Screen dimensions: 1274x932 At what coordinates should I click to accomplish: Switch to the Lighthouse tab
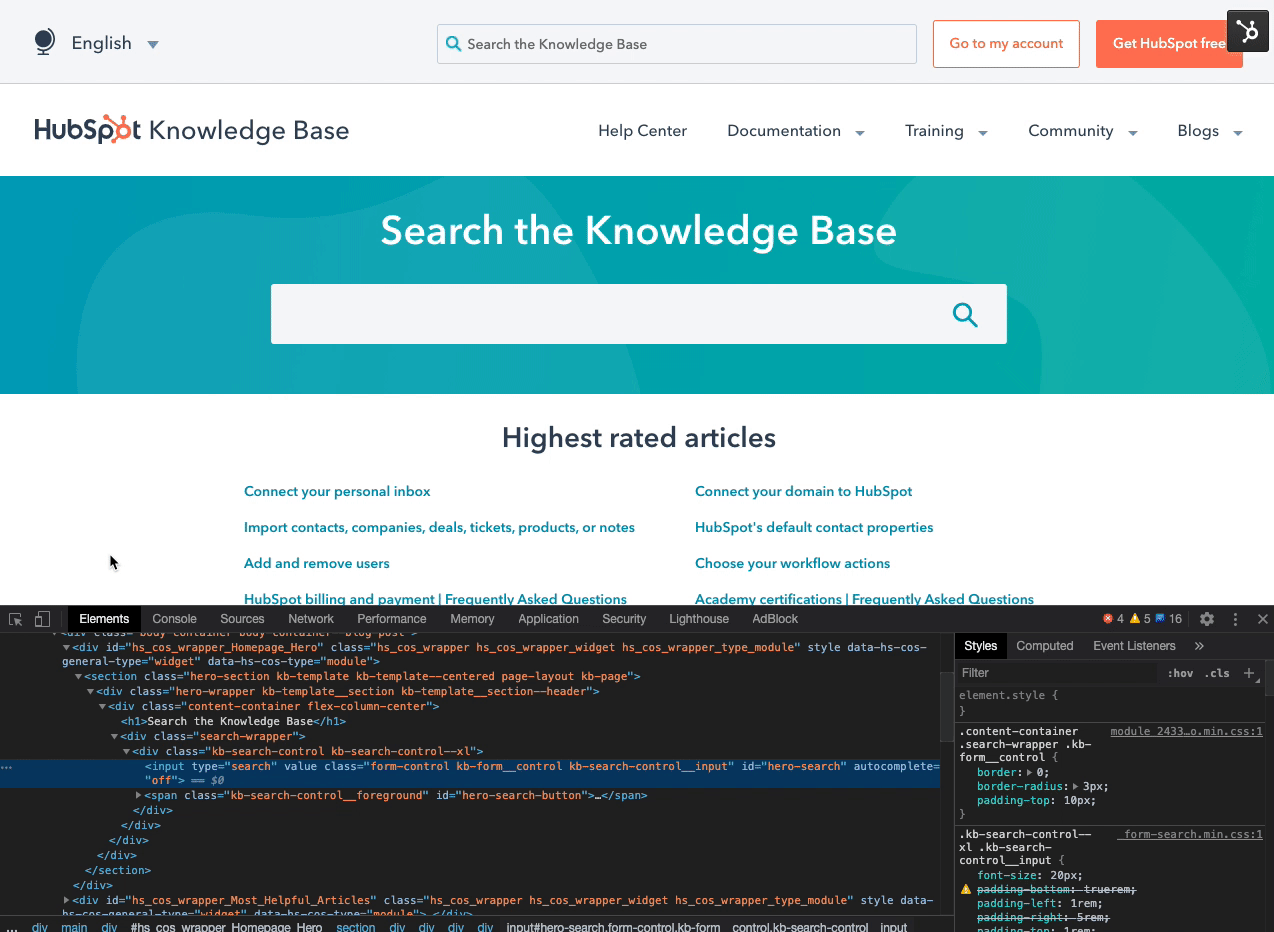[699, 619]
